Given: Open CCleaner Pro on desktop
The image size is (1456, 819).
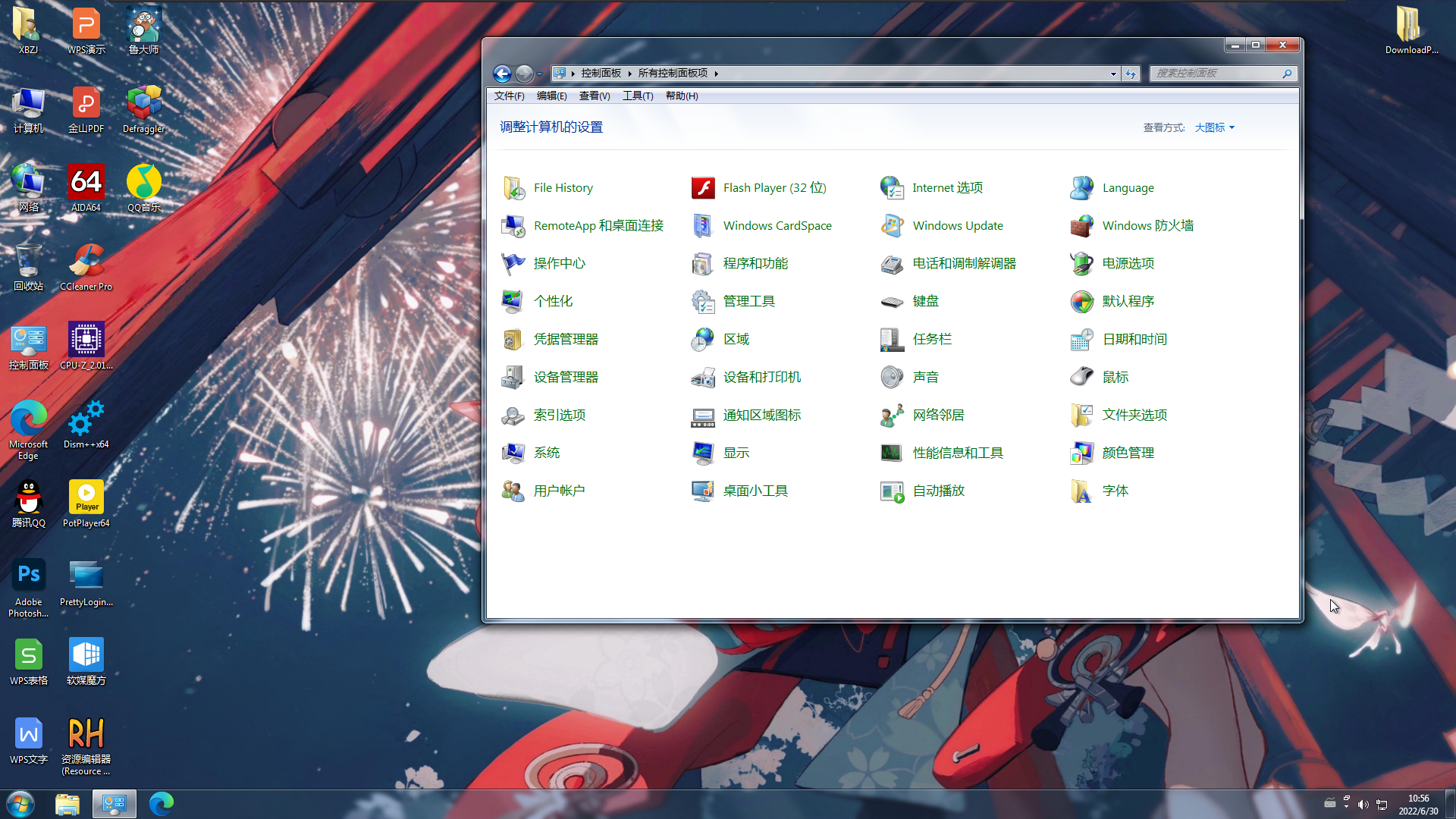Looking at the screenshot, I should tap(85, 266).
